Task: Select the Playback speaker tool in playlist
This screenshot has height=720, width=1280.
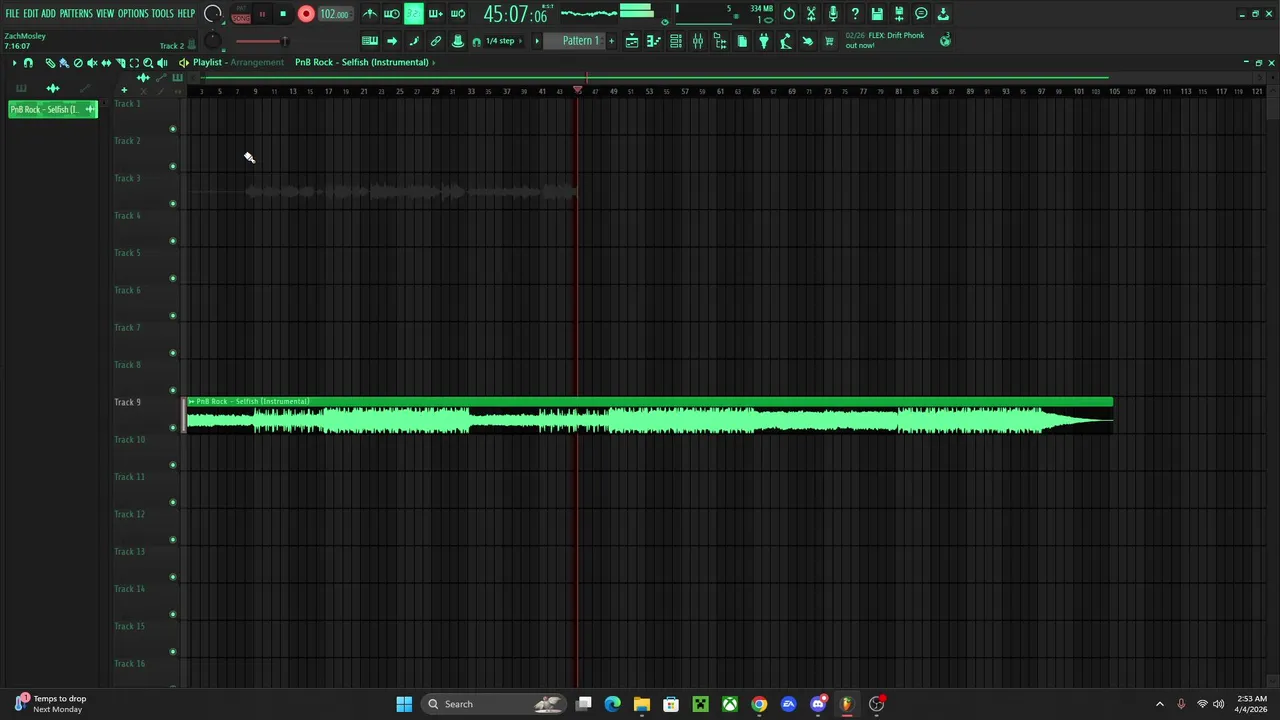Action: [162, 63]
